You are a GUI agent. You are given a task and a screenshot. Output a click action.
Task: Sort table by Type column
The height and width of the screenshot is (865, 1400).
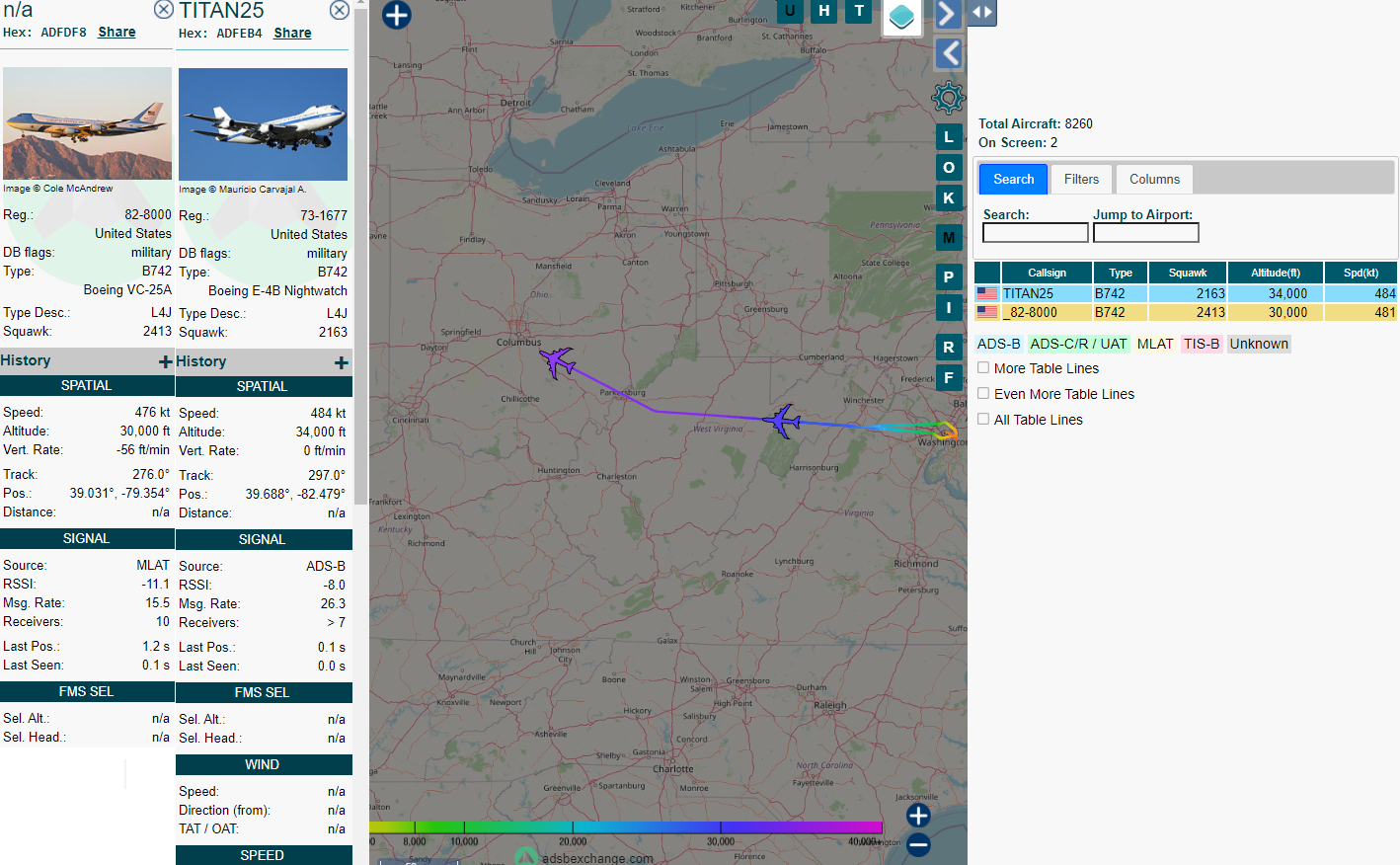(x=1121, y=273)
